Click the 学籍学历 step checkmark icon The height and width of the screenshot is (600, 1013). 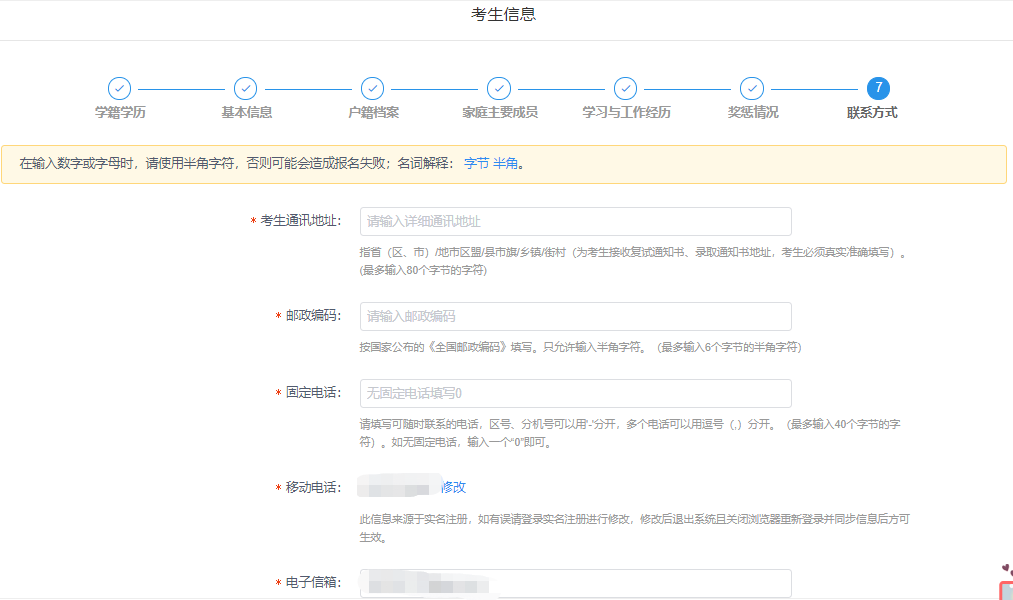pos(120,88)
